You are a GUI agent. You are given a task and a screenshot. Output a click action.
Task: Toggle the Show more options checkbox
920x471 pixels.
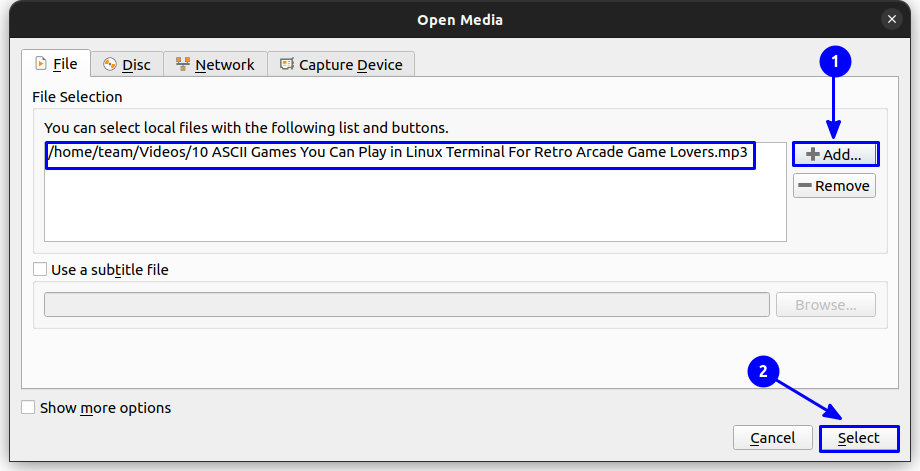click(28, 407)
